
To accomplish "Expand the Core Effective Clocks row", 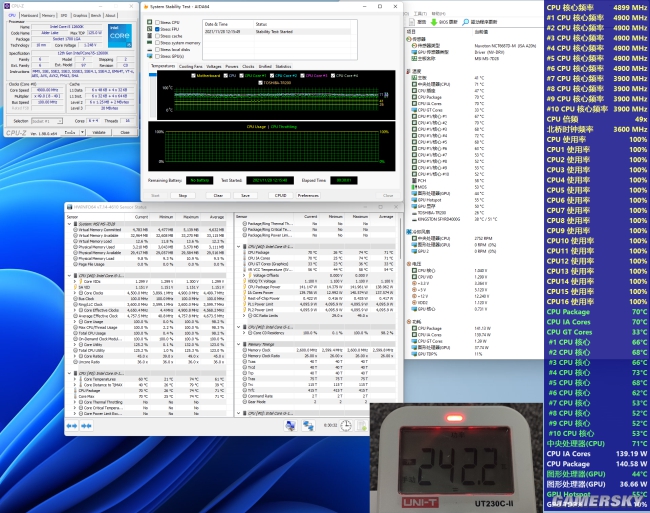I will [x=75, y=310].
